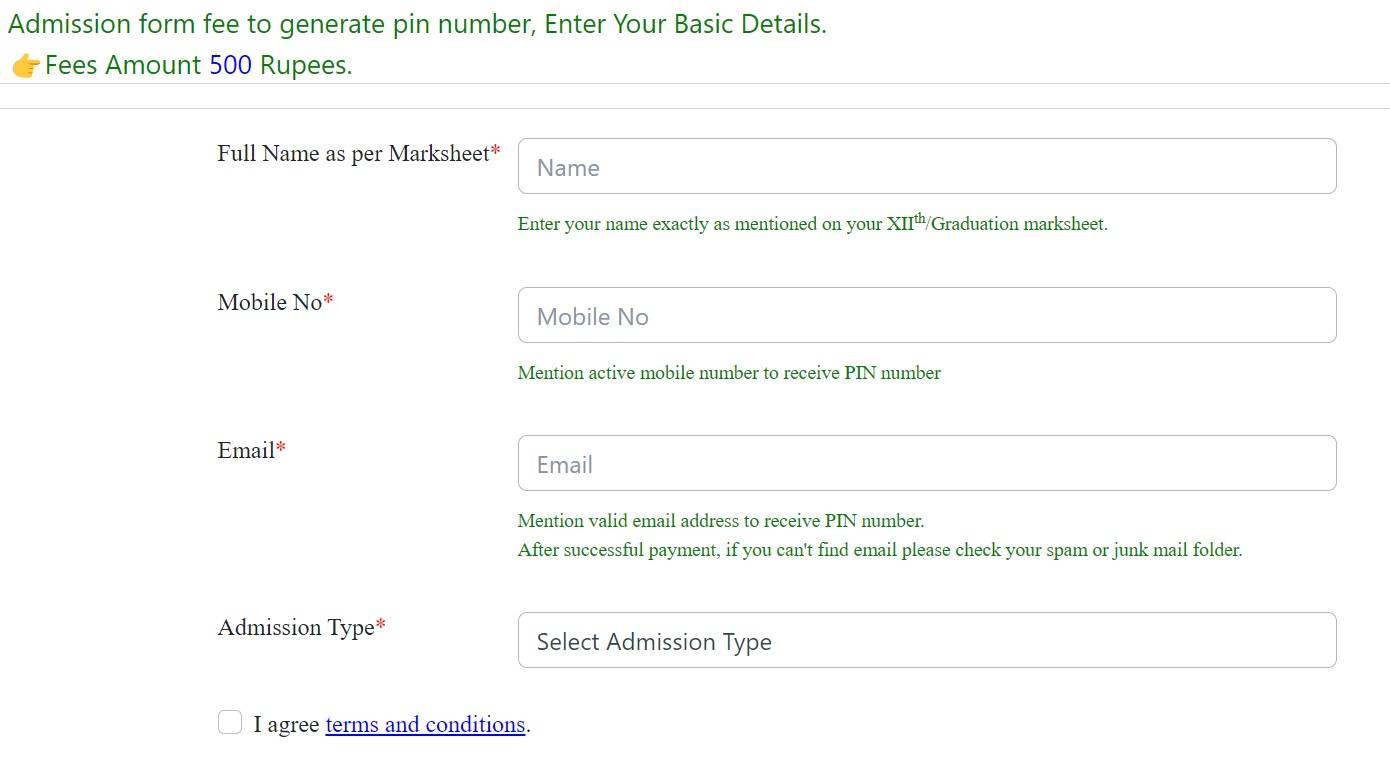Click the Email input field
Image resolution: width=1390 pixels, height=757 pixels.
click(926, 462)
